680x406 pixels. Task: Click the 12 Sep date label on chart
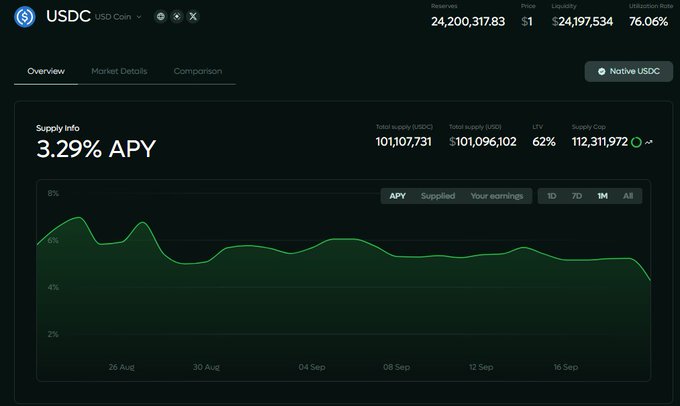481,367
